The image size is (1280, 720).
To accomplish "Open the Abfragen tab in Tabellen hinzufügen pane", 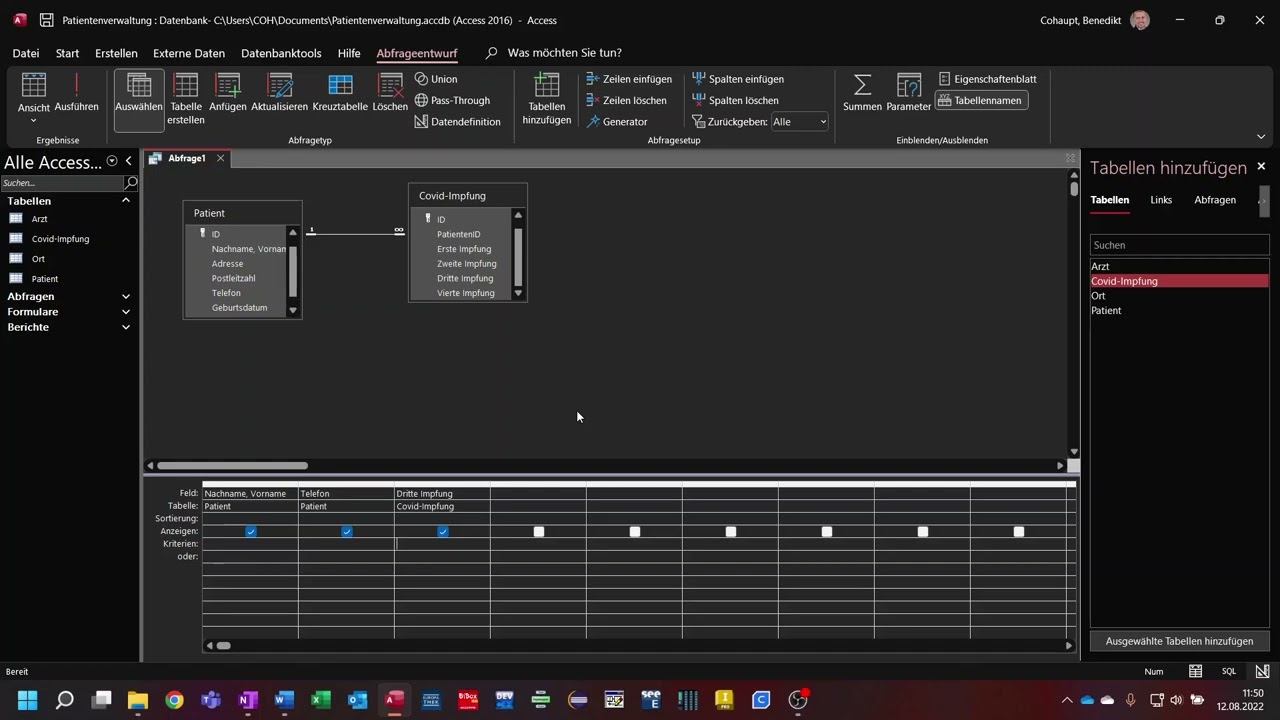I will click(1215, 200).
